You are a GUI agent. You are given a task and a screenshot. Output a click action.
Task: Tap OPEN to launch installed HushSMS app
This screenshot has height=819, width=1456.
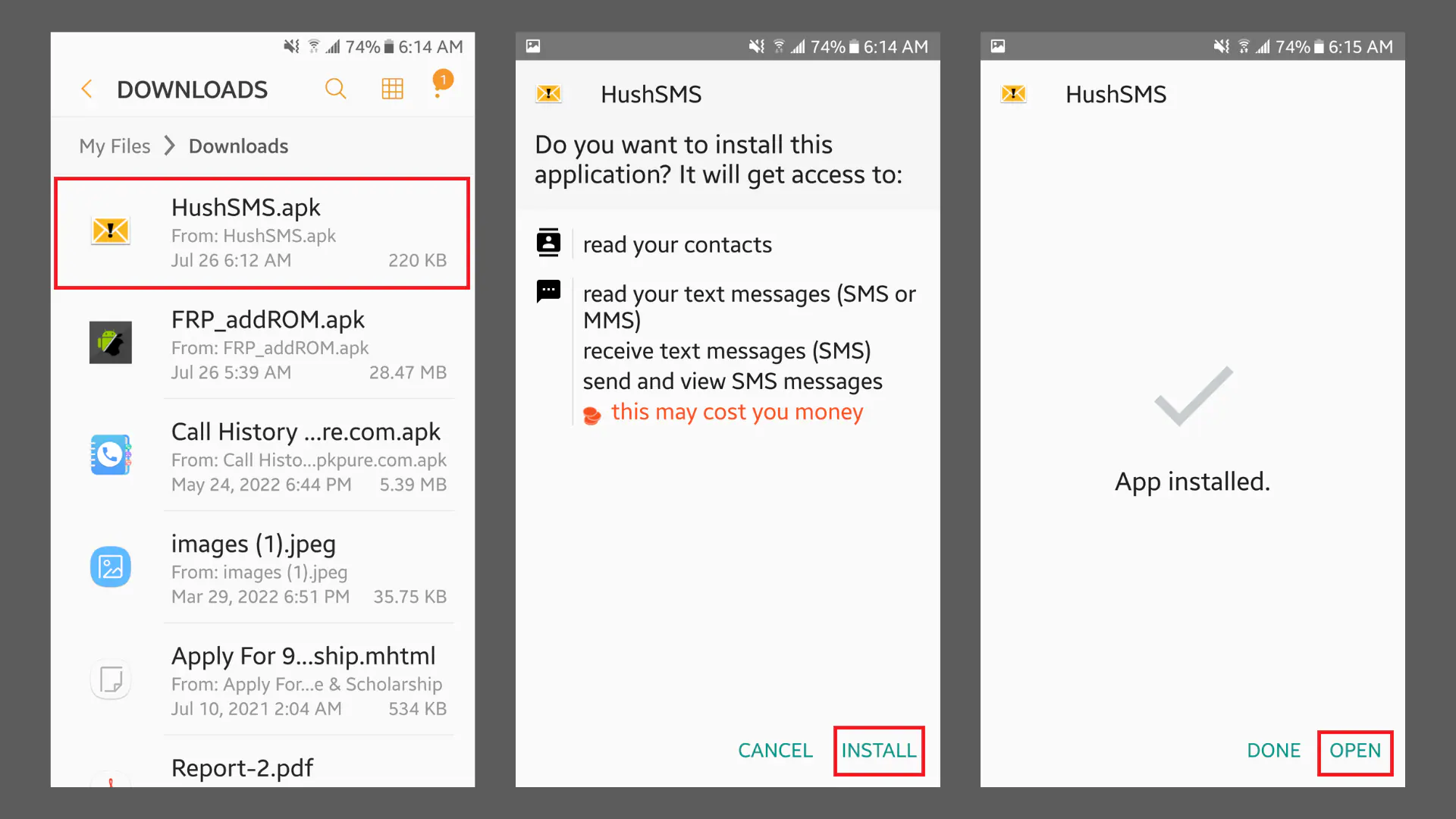(1355, 750)
